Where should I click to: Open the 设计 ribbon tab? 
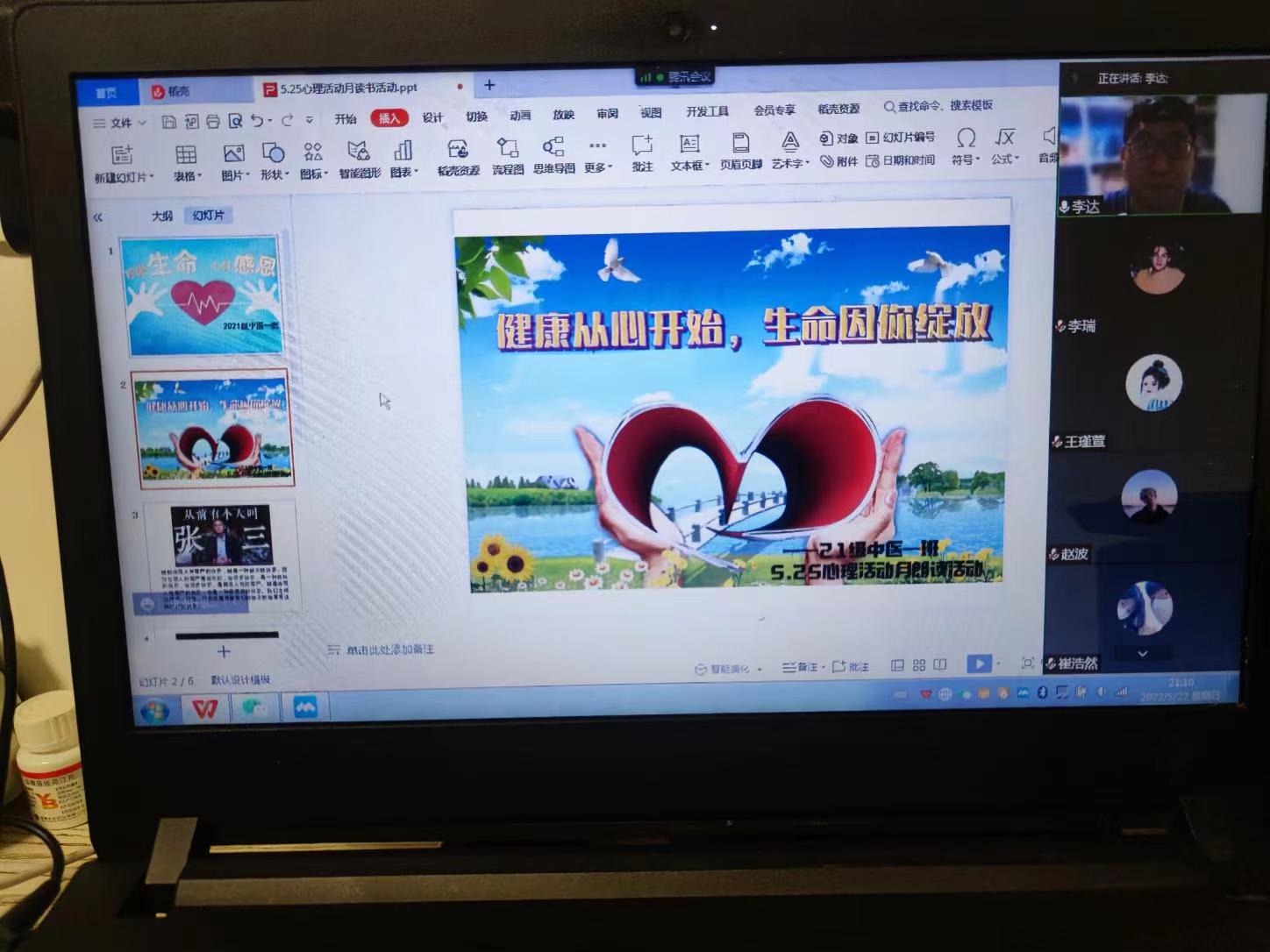[432, 117]
